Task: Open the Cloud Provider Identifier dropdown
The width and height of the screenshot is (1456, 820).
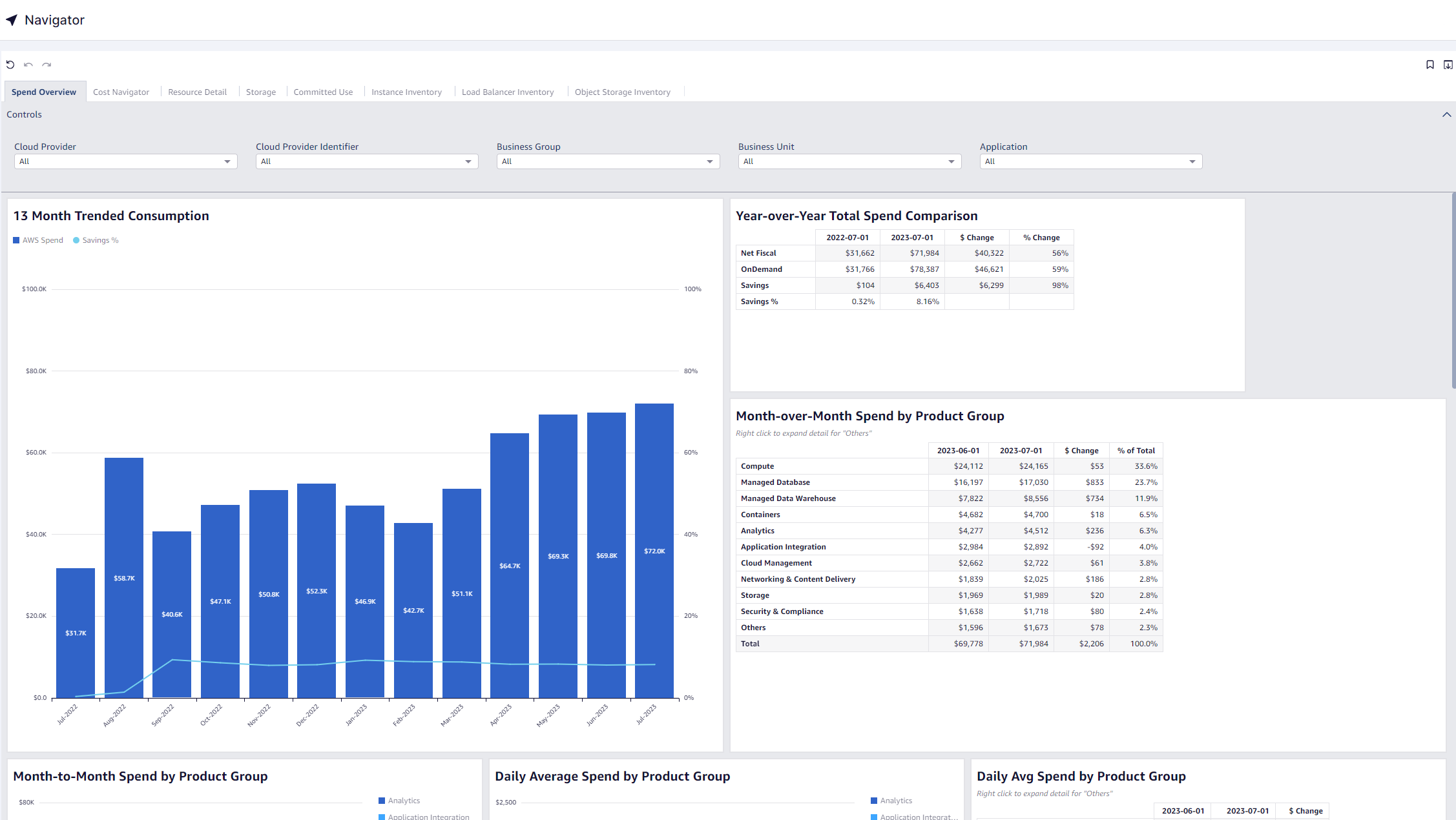Action: (x=367, y=161)
